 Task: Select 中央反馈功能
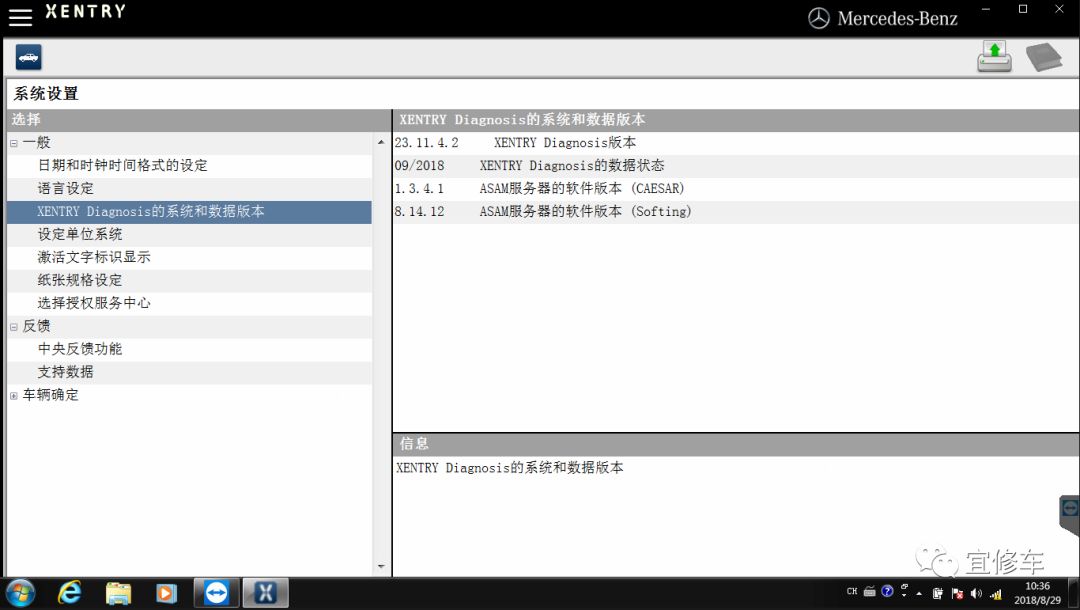80,349
